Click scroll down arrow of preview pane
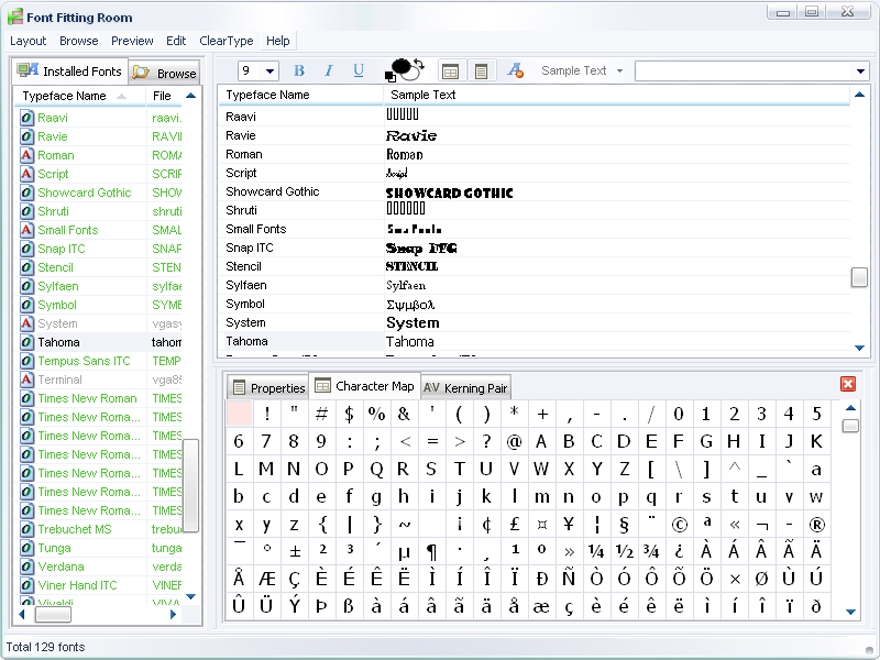Viewport: 880px width, 660px height. point(859,348)
